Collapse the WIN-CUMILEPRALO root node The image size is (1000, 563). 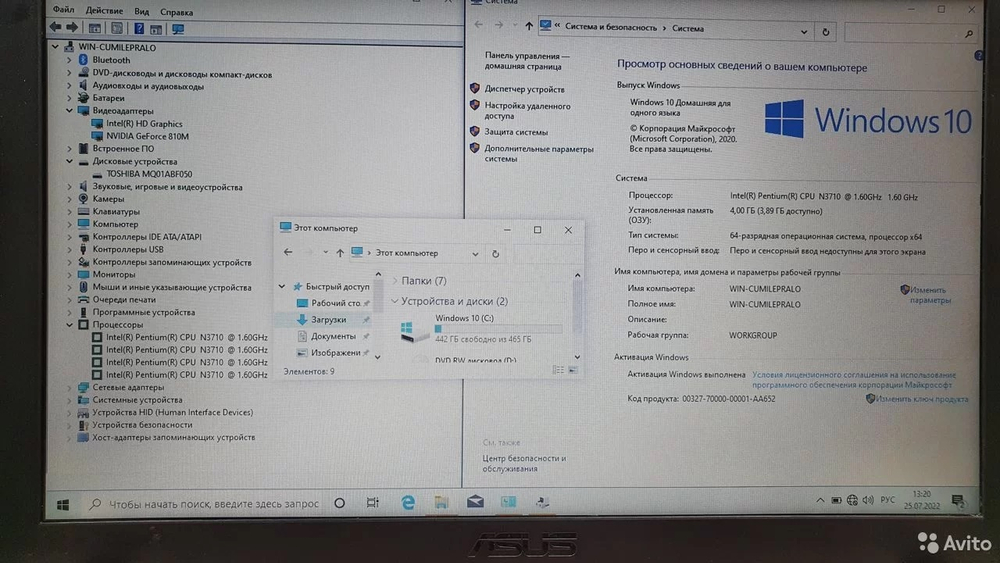pyautogui.click(x=55, y=47)
